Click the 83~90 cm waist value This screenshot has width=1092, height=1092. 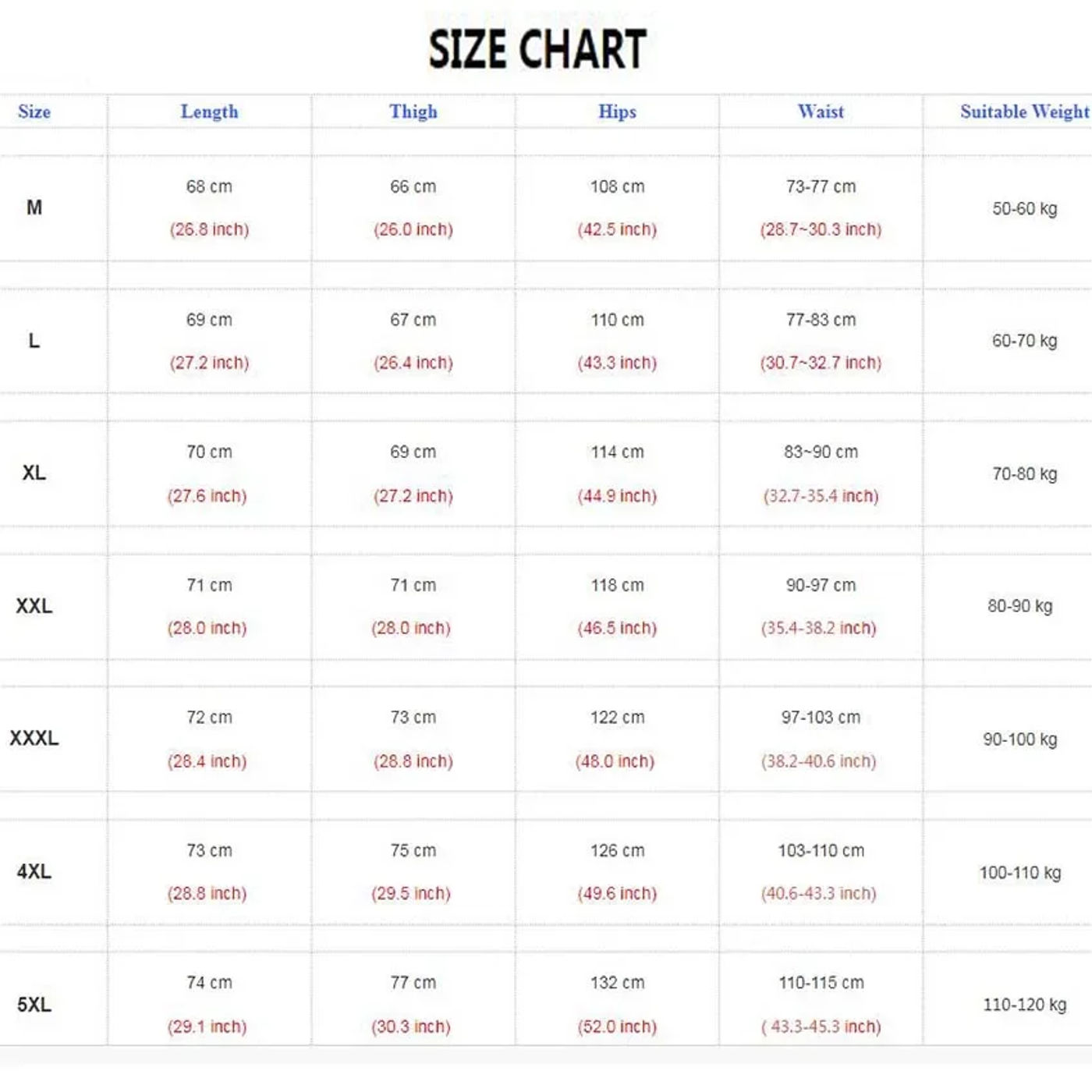pos(821,452)
